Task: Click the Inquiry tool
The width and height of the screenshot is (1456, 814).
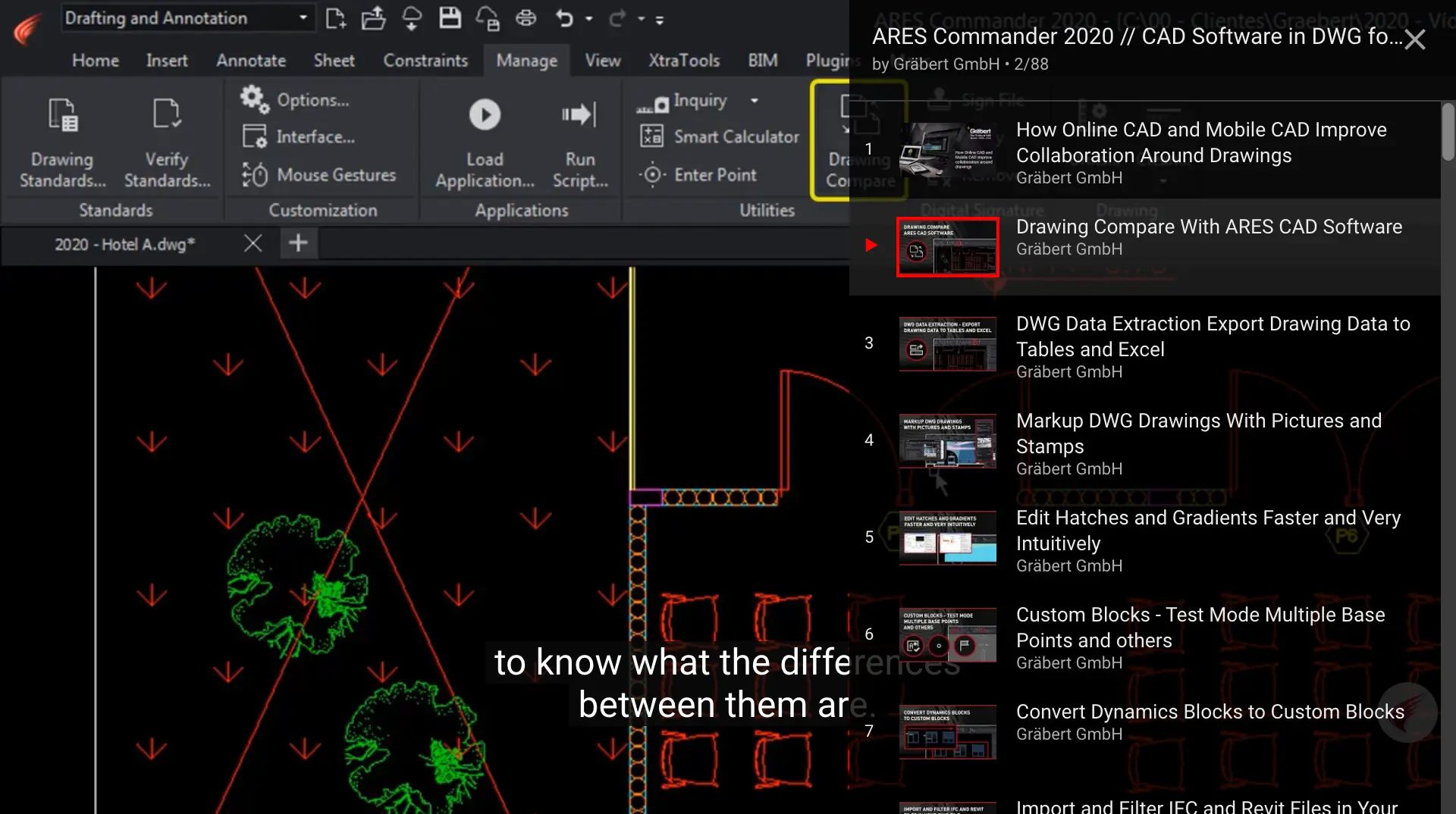Action: pyautogui.click(x=682, y=100)
